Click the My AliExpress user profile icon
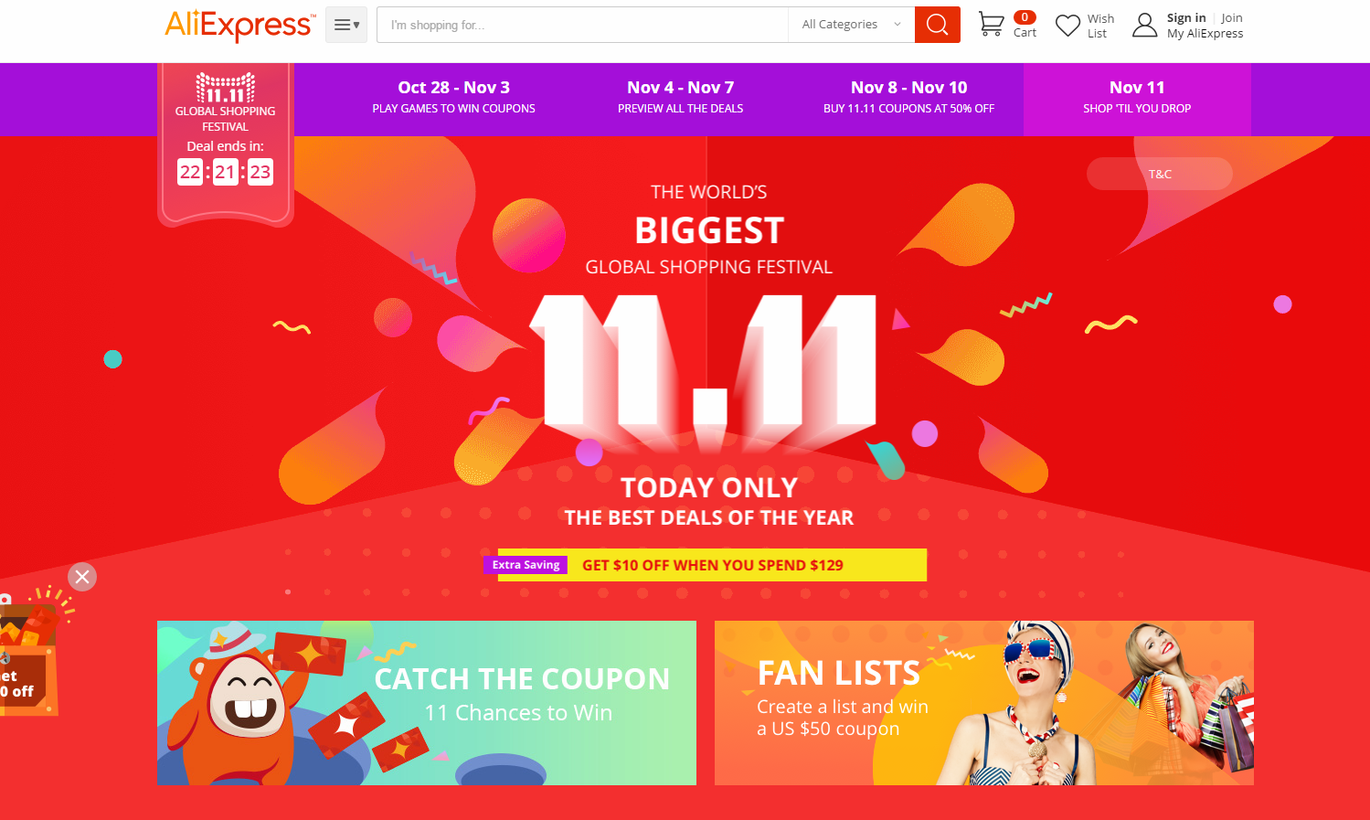 (1144, 25)
